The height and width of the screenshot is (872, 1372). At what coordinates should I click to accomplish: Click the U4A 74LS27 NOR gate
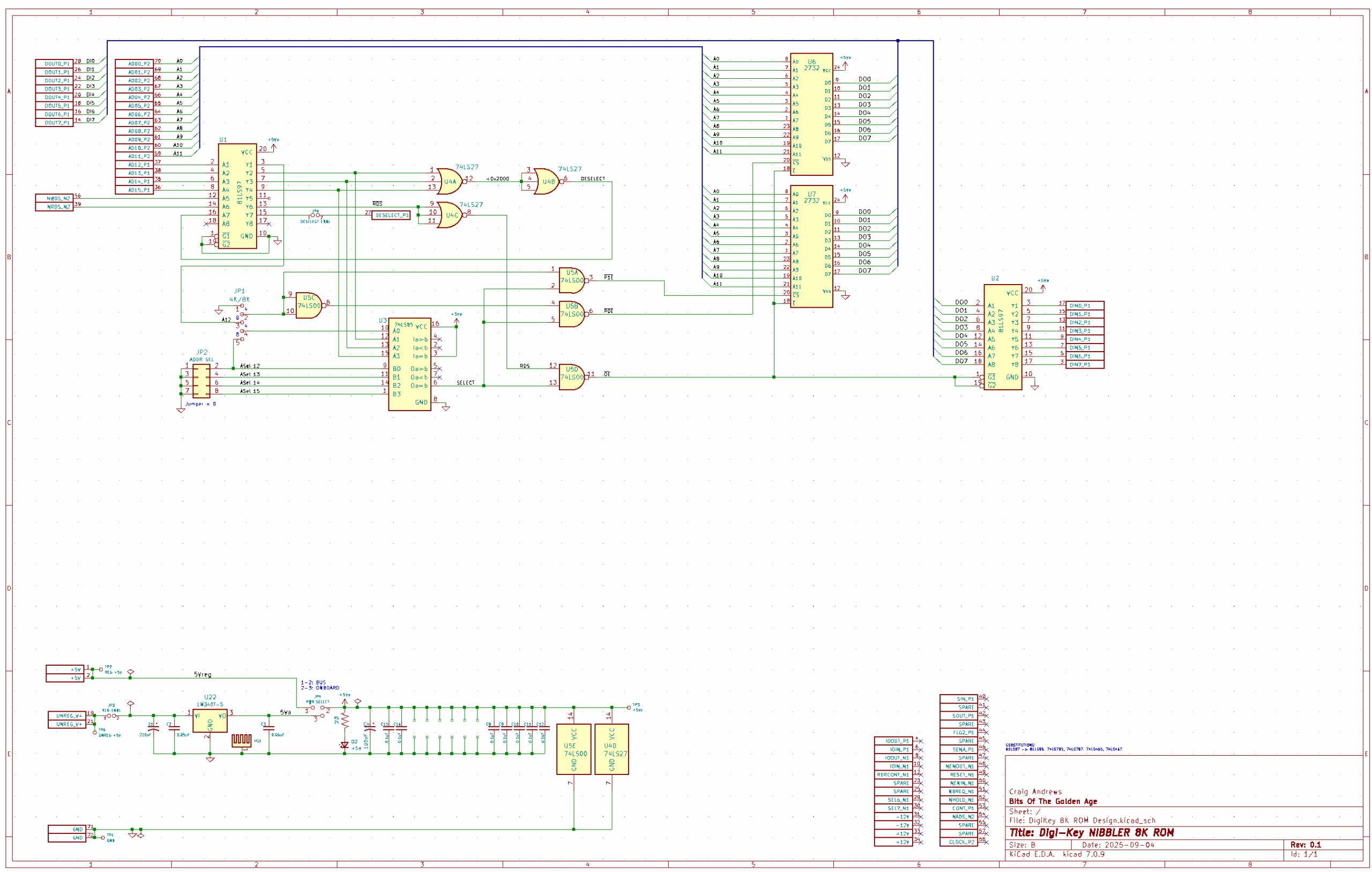(x=449, y=181)
